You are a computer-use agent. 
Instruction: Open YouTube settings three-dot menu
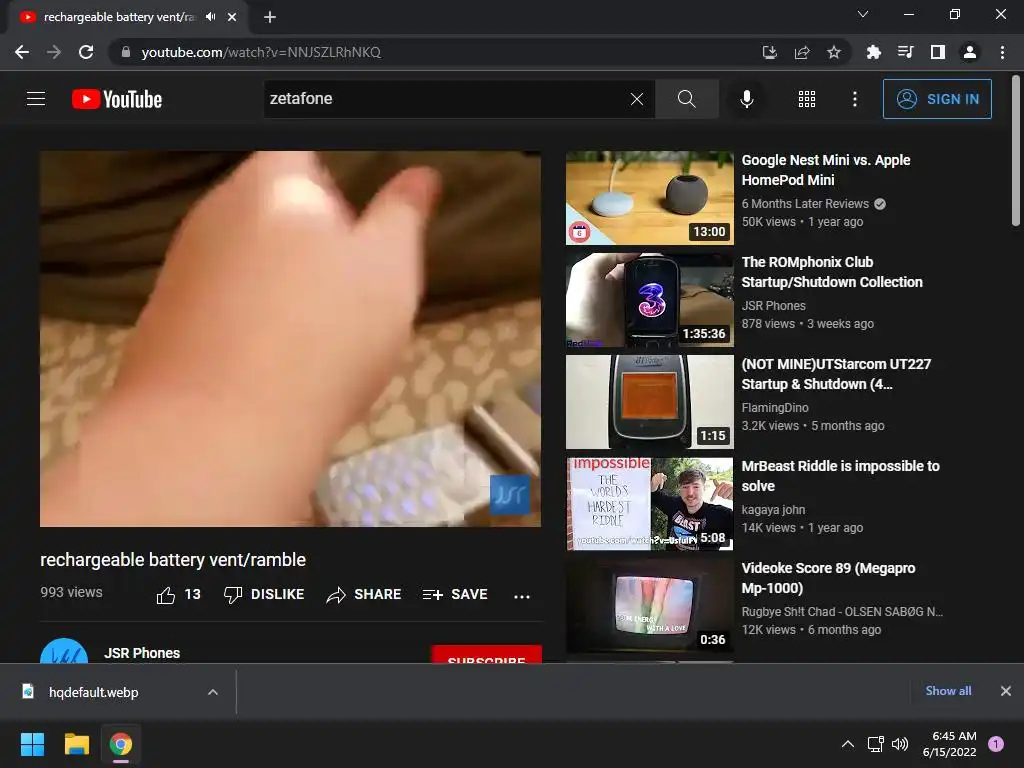tap(854, 99)
